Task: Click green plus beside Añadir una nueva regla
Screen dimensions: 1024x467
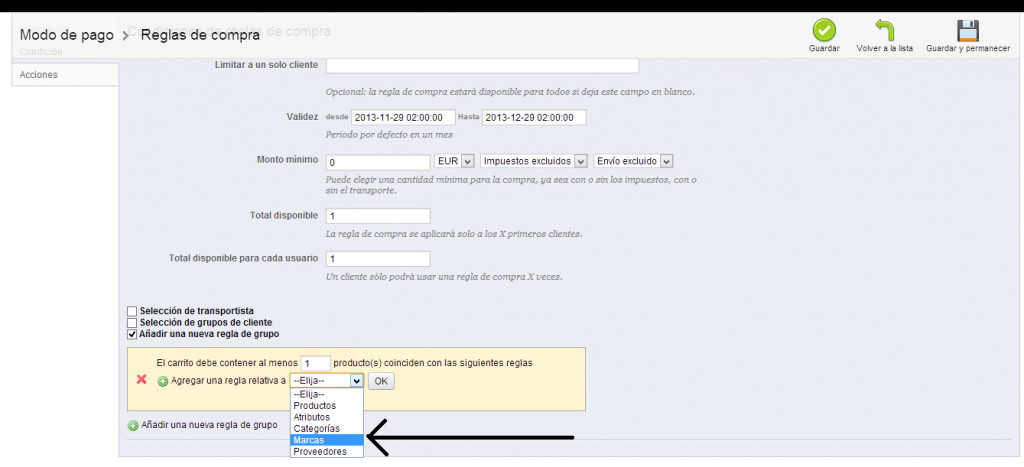Action: (x=133, y=425)
